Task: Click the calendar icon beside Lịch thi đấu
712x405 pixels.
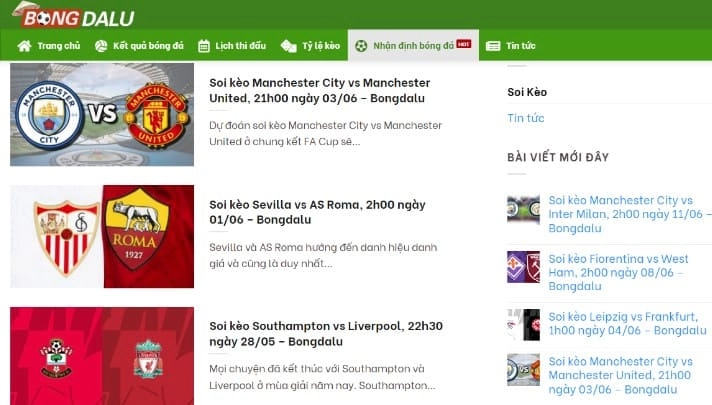Action: point(204,46)
